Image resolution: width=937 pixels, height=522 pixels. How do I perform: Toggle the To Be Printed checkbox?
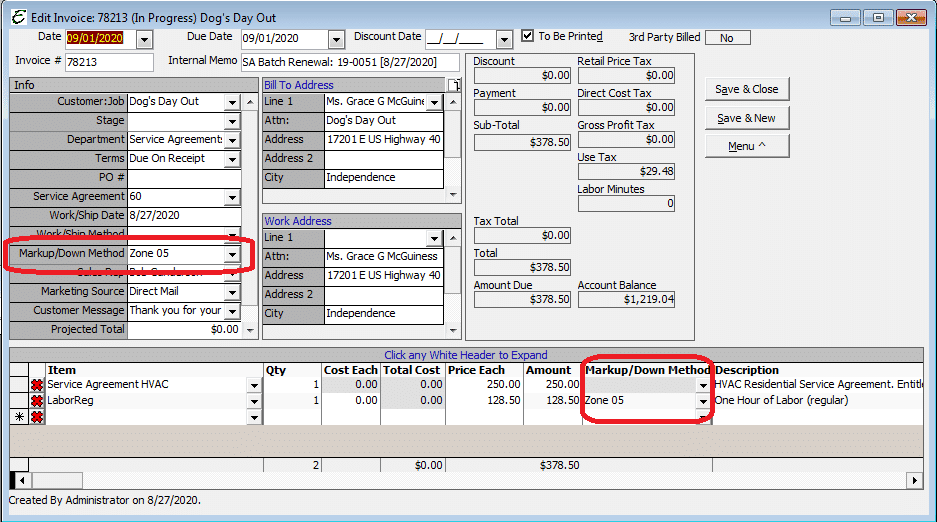(x=527, y=36)
